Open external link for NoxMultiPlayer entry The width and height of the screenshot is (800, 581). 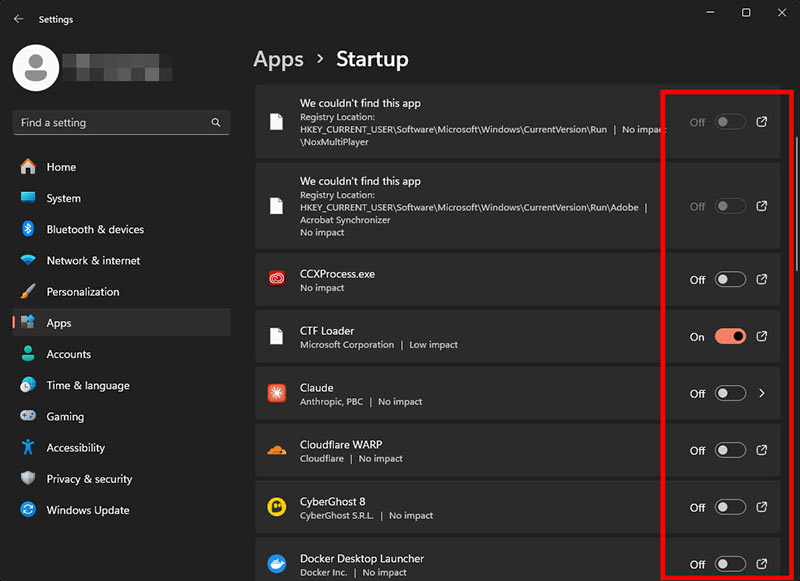pos(762,122)
